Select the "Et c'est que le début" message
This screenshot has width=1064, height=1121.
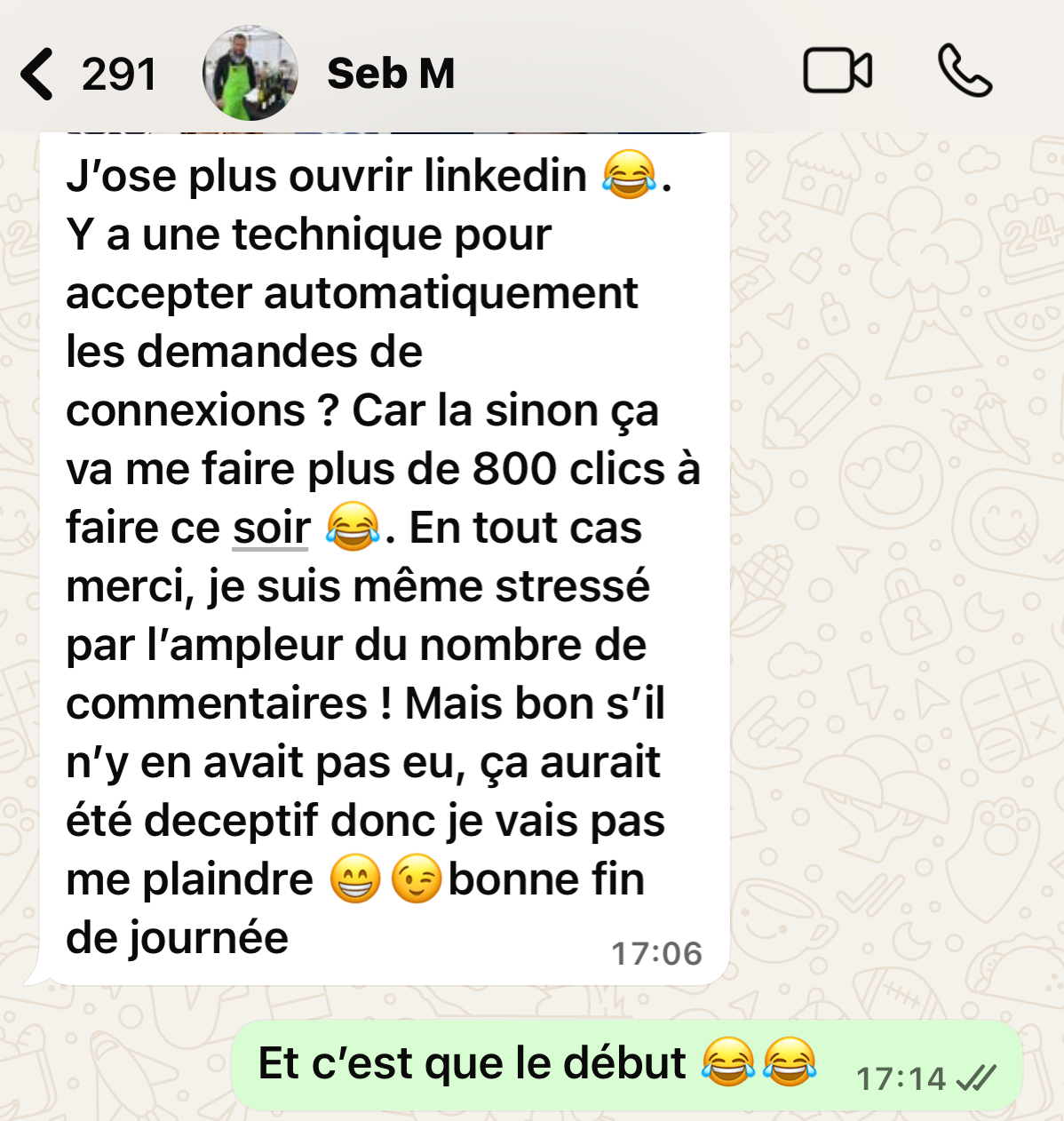pyautogui.click(x=627, y=1065)
